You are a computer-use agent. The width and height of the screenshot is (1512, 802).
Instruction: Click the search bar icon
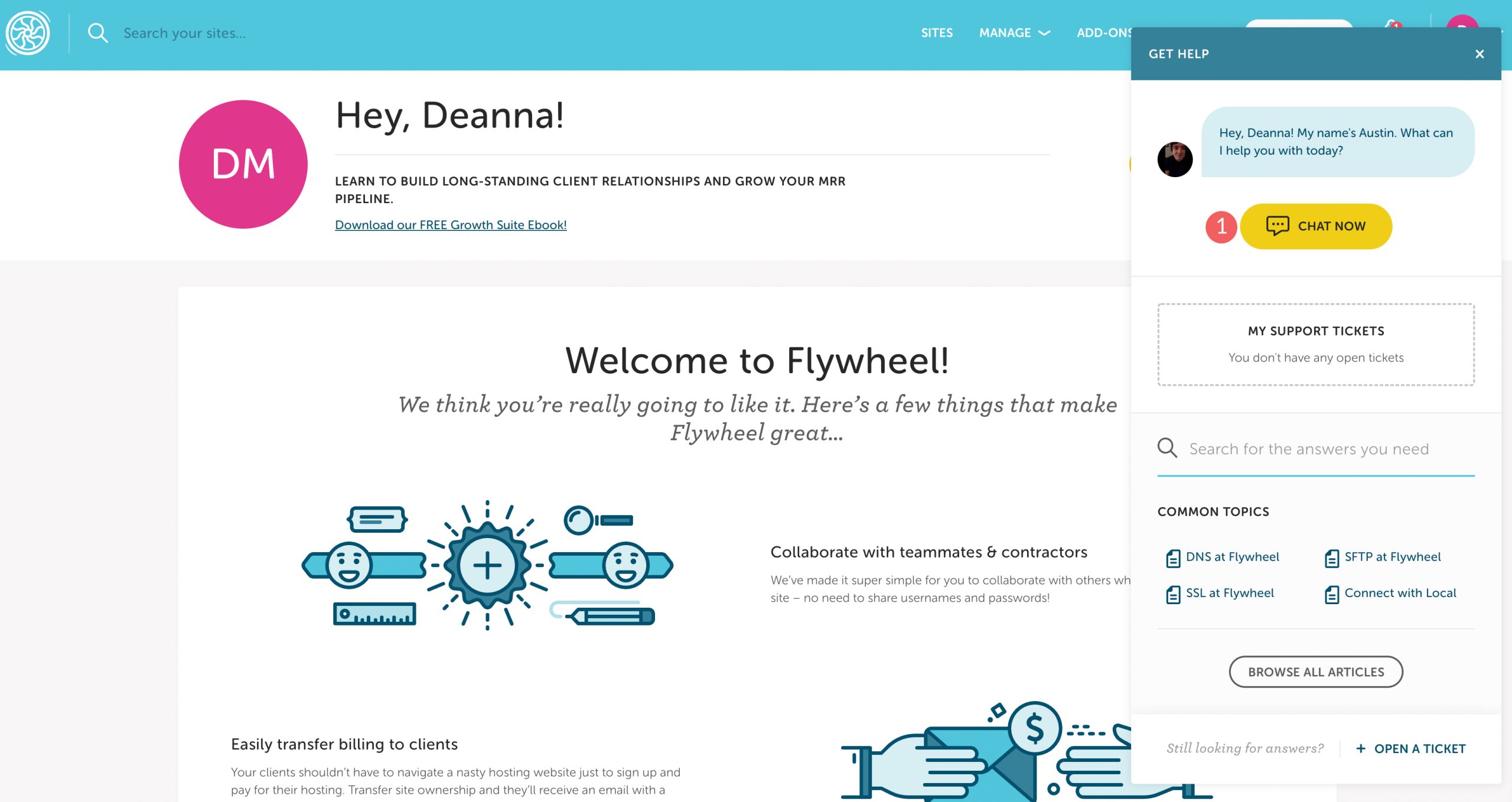tap(98, 33)
